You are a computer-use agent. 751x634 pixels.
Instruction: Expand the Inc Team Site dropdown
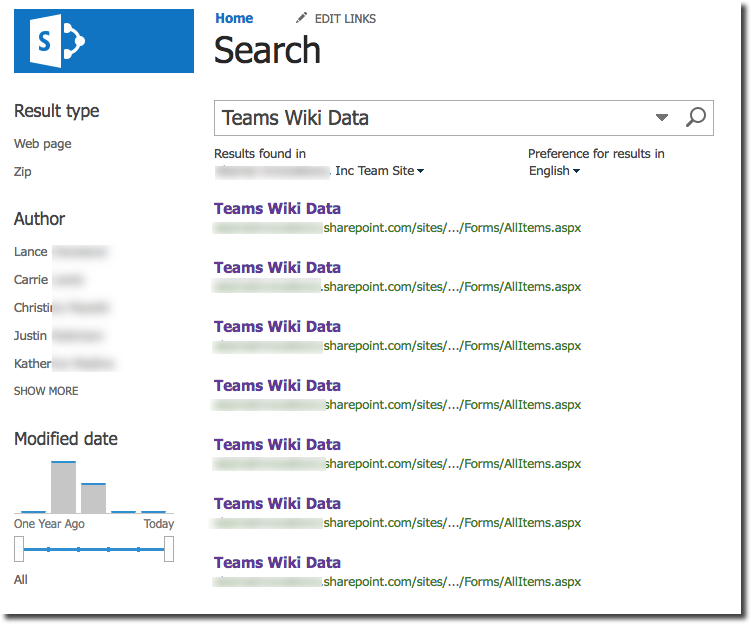420,171
